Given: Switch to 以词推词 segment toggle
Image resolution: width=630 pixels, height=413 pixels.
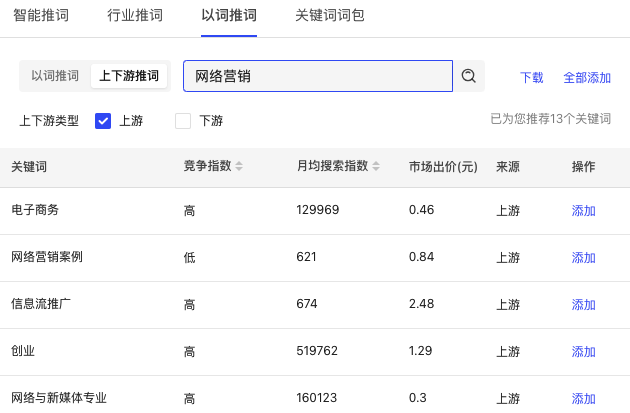Looking at the screenshot, I should coord(55,76).
